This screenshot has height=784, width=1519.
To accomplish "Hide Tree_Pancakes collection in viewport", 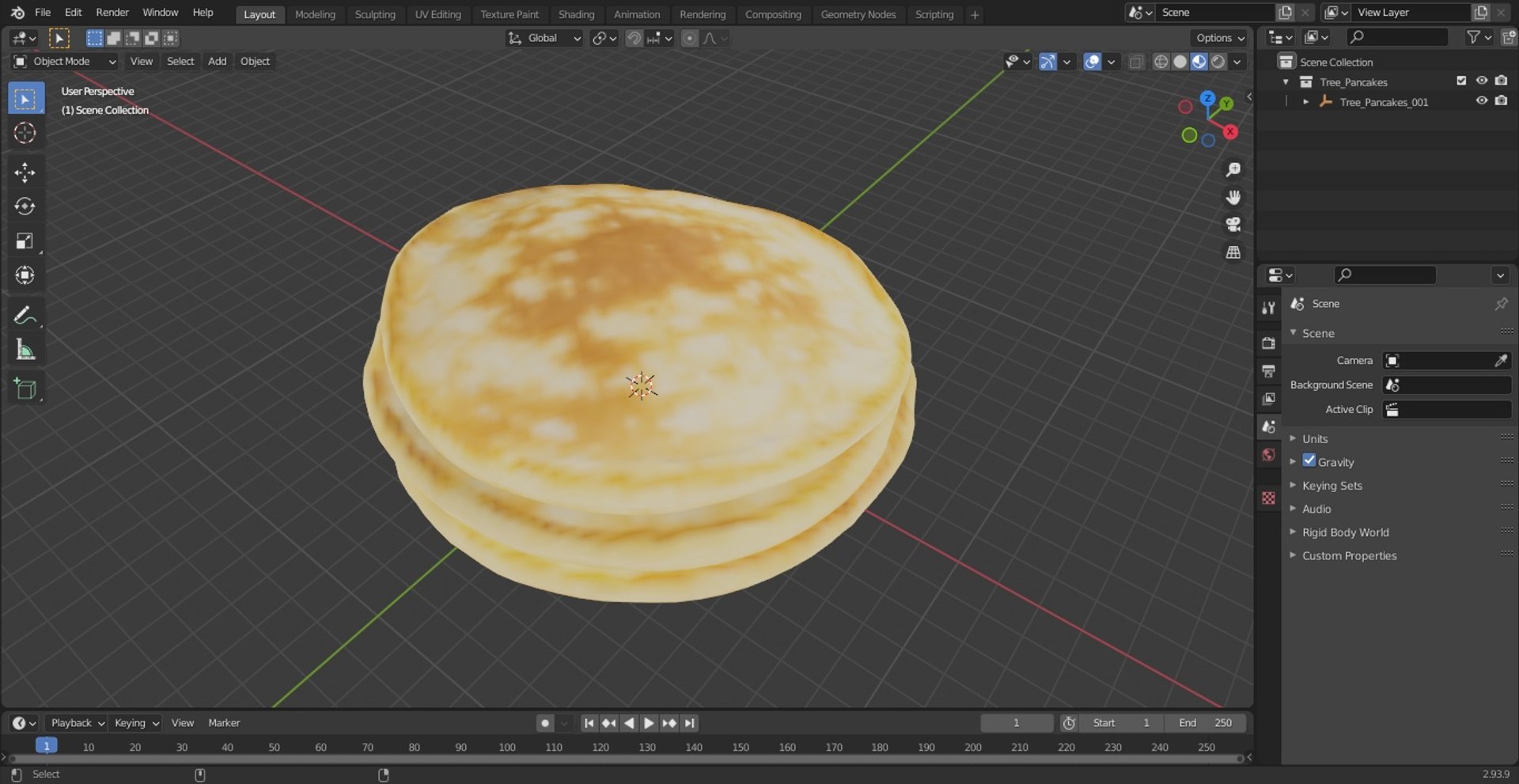I will tap(1481, 81).
